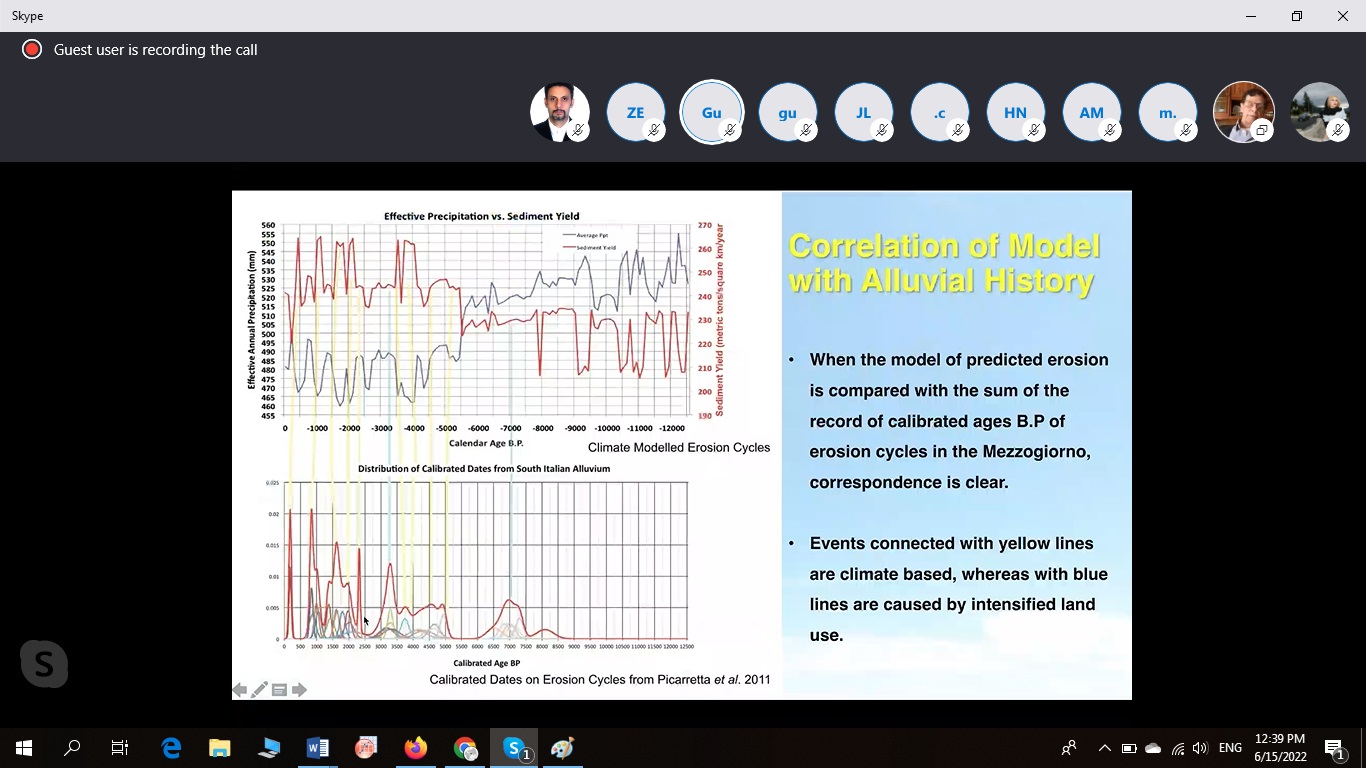
Task: Click the screen-share badge on presenter's video
Action: 1262,130
